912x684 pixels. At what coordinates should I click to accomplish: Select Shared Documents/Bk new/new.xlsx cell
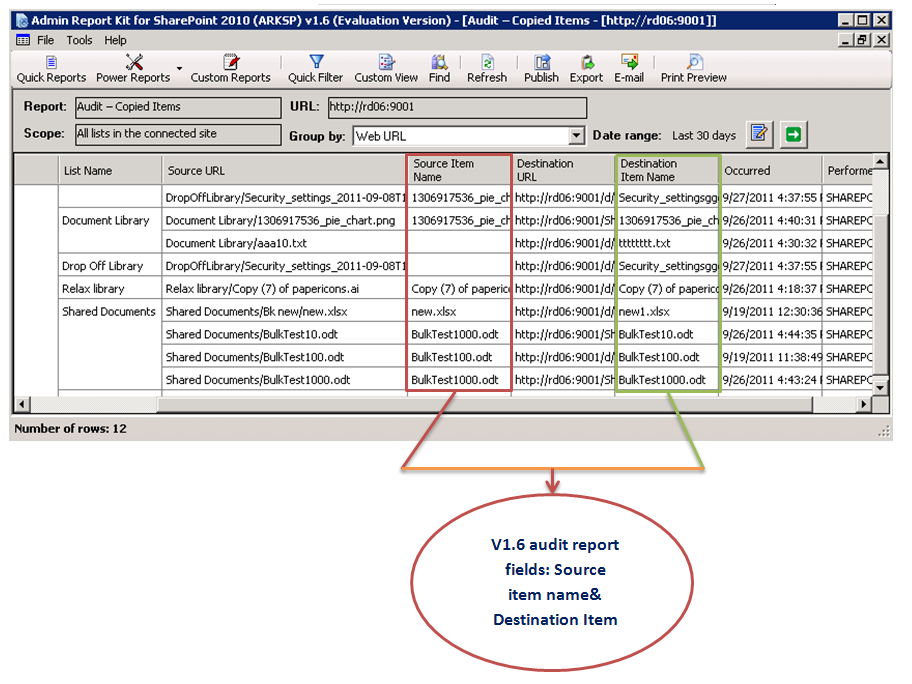284,311
